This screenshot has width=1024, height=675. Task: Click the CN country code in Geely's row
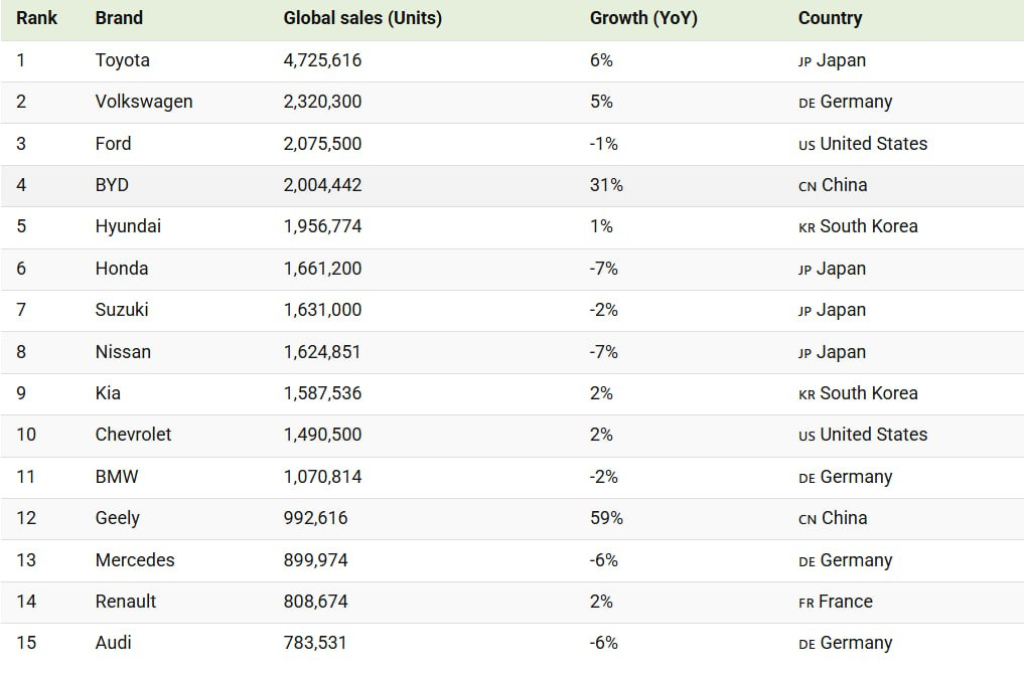pos(807,520)
